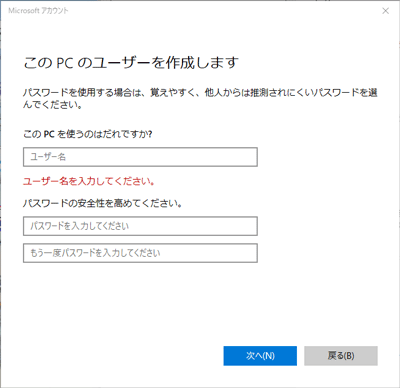The height and width of the screenshot is (388, 400).
Task: Click the ユーザー名 input field
Action: click(x=140, y=157)
